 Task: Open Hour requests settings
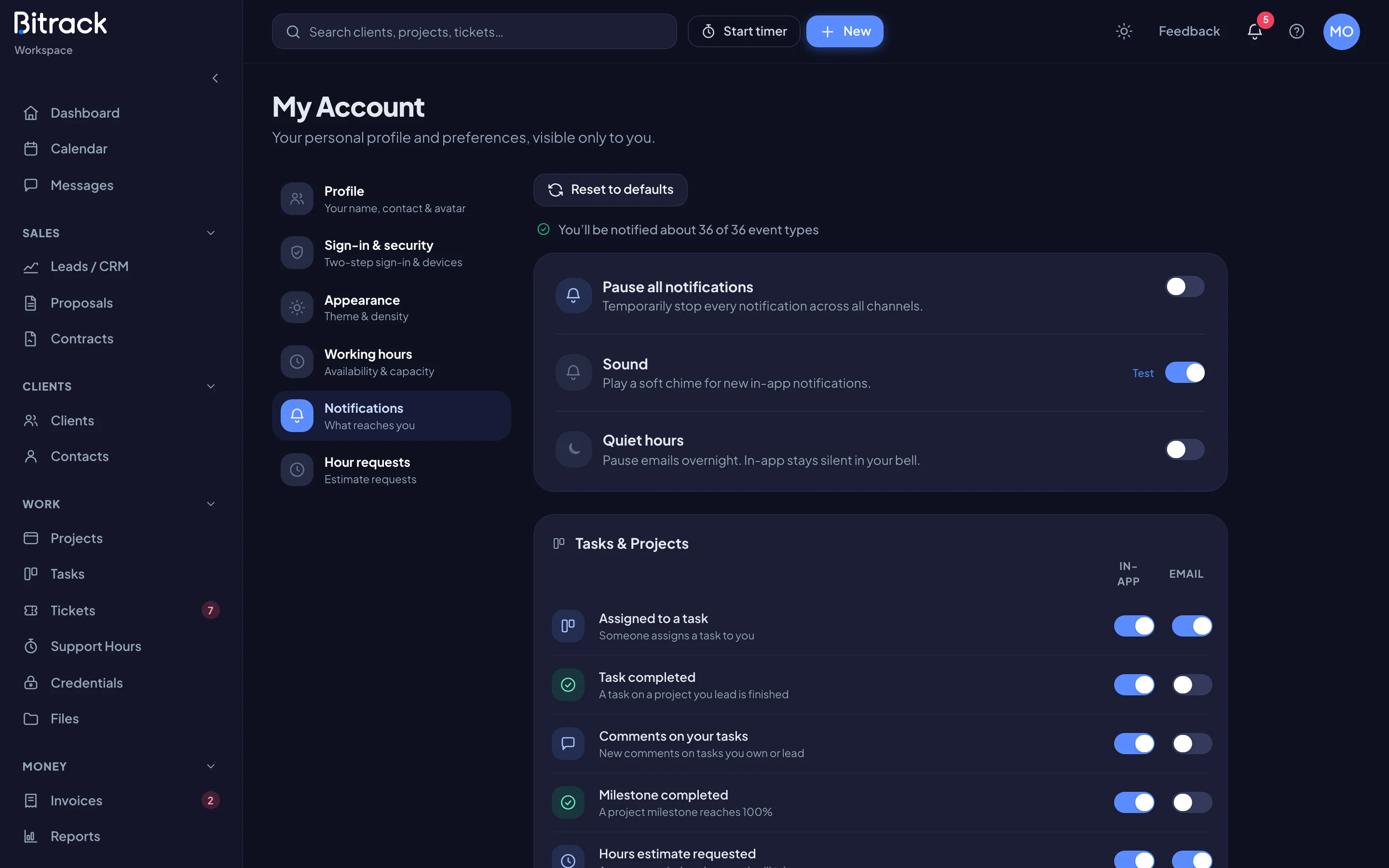click(x=392, y=470)
